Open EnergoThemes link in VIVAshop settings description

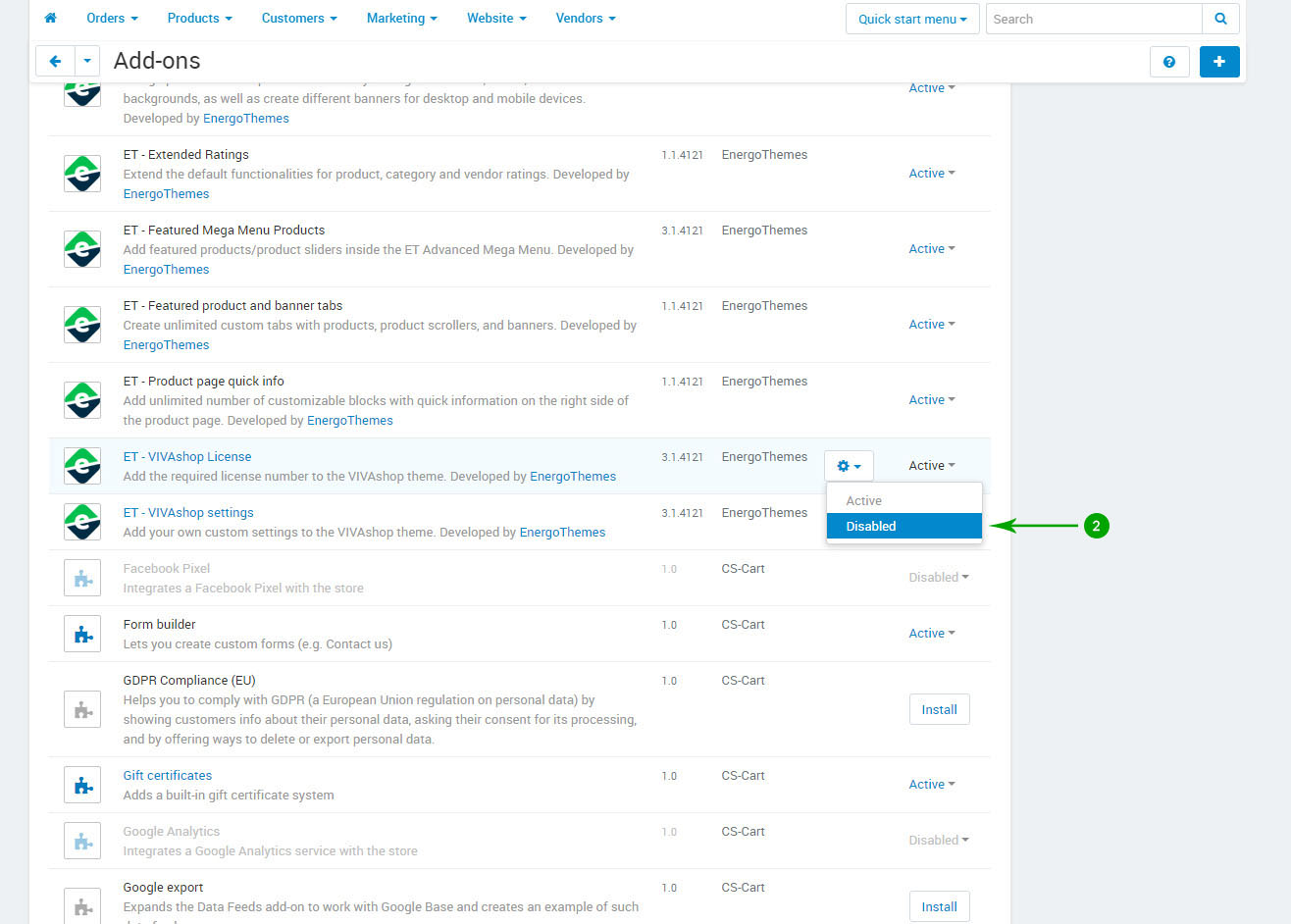[x=562, y=533]
